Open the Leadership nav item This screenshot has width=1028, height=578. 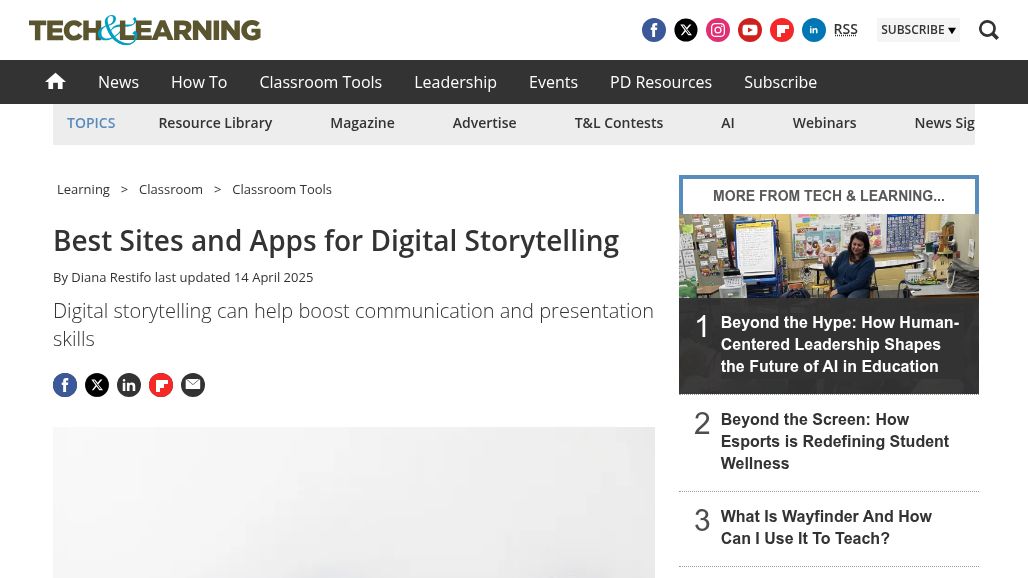tap(455, 82)
